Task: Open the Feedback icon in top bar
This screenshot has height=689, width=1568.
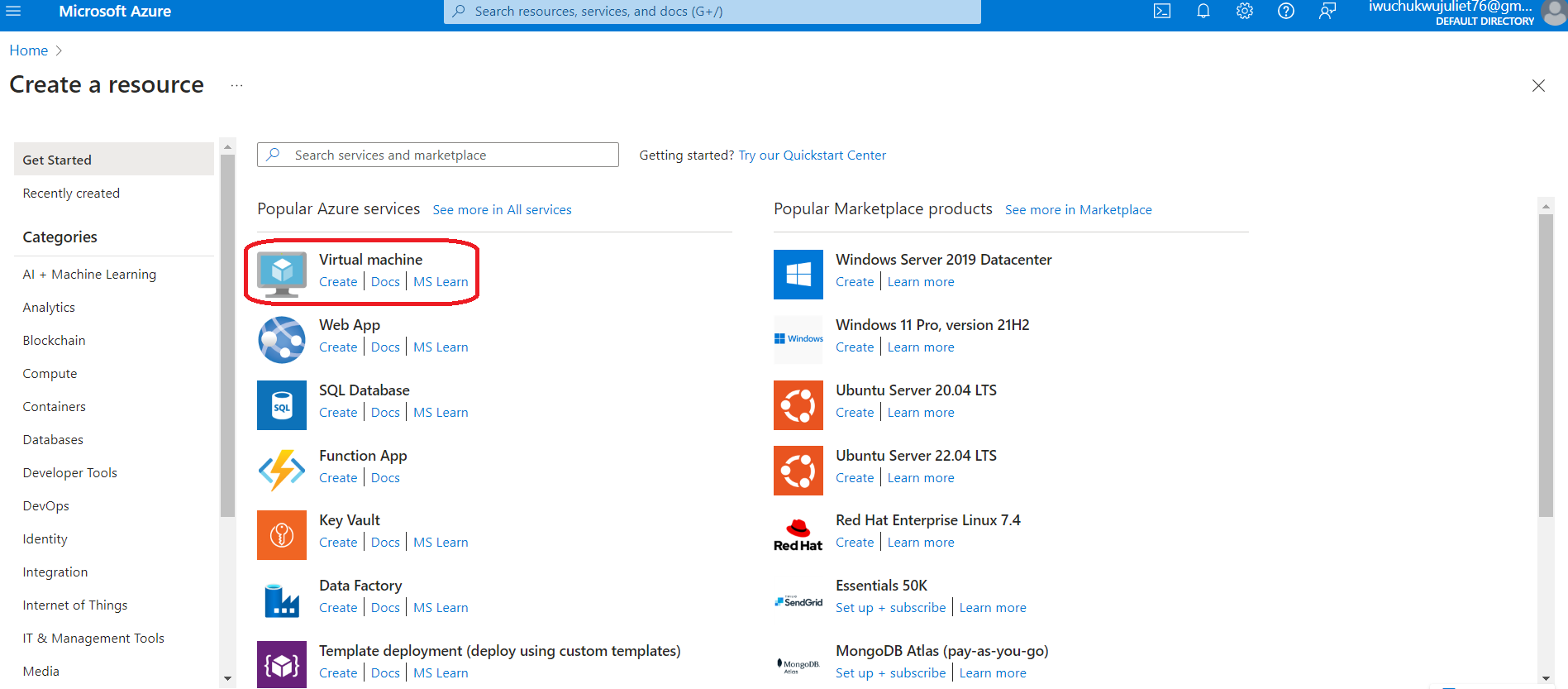Action: pos(1327,12)
